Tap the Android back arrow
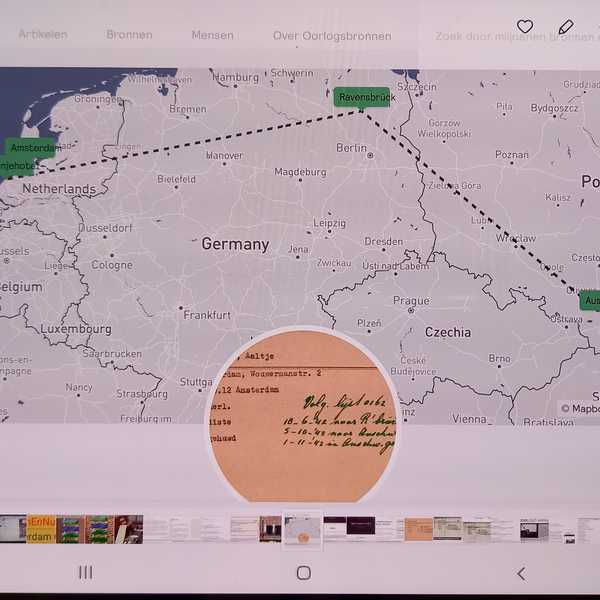This screenshot has width=600, height=600. (521, 574)
